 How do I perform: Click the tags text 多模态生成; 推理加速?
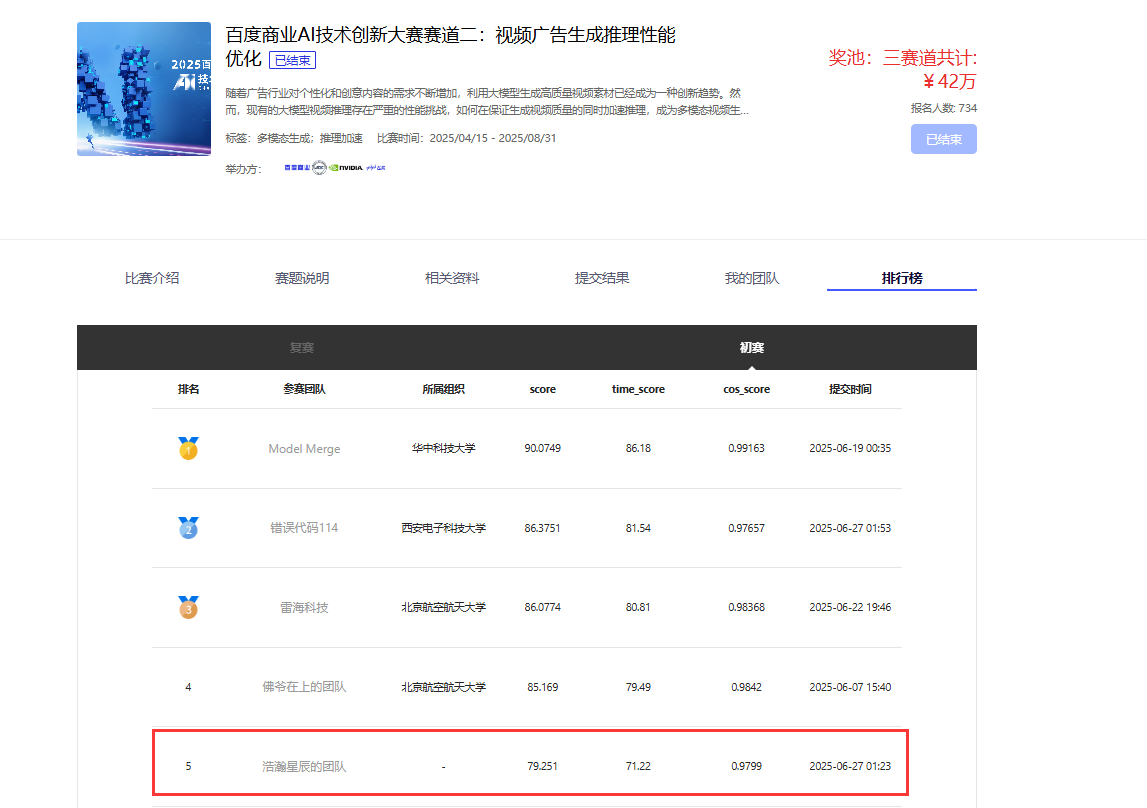click(x=310, y=138)
